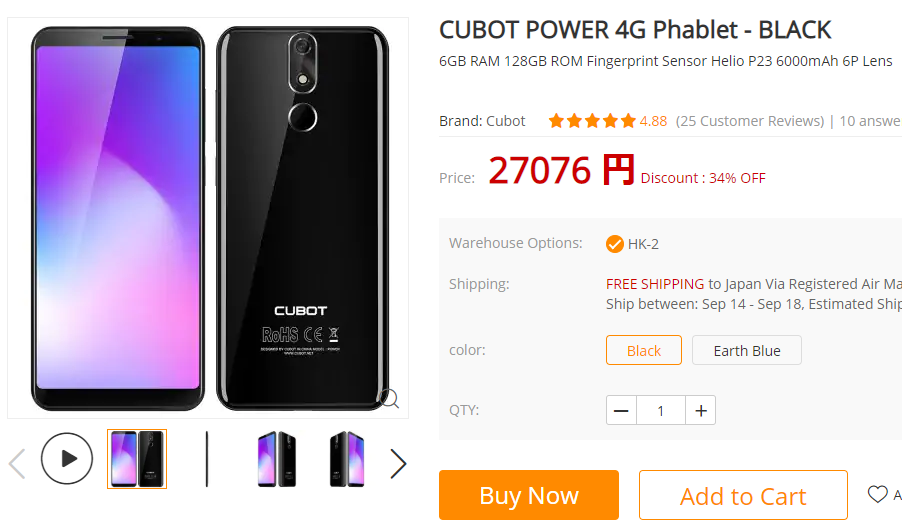Decrease quantity with minus button
This screenshot has height=525, width=902.
(621, 411)
